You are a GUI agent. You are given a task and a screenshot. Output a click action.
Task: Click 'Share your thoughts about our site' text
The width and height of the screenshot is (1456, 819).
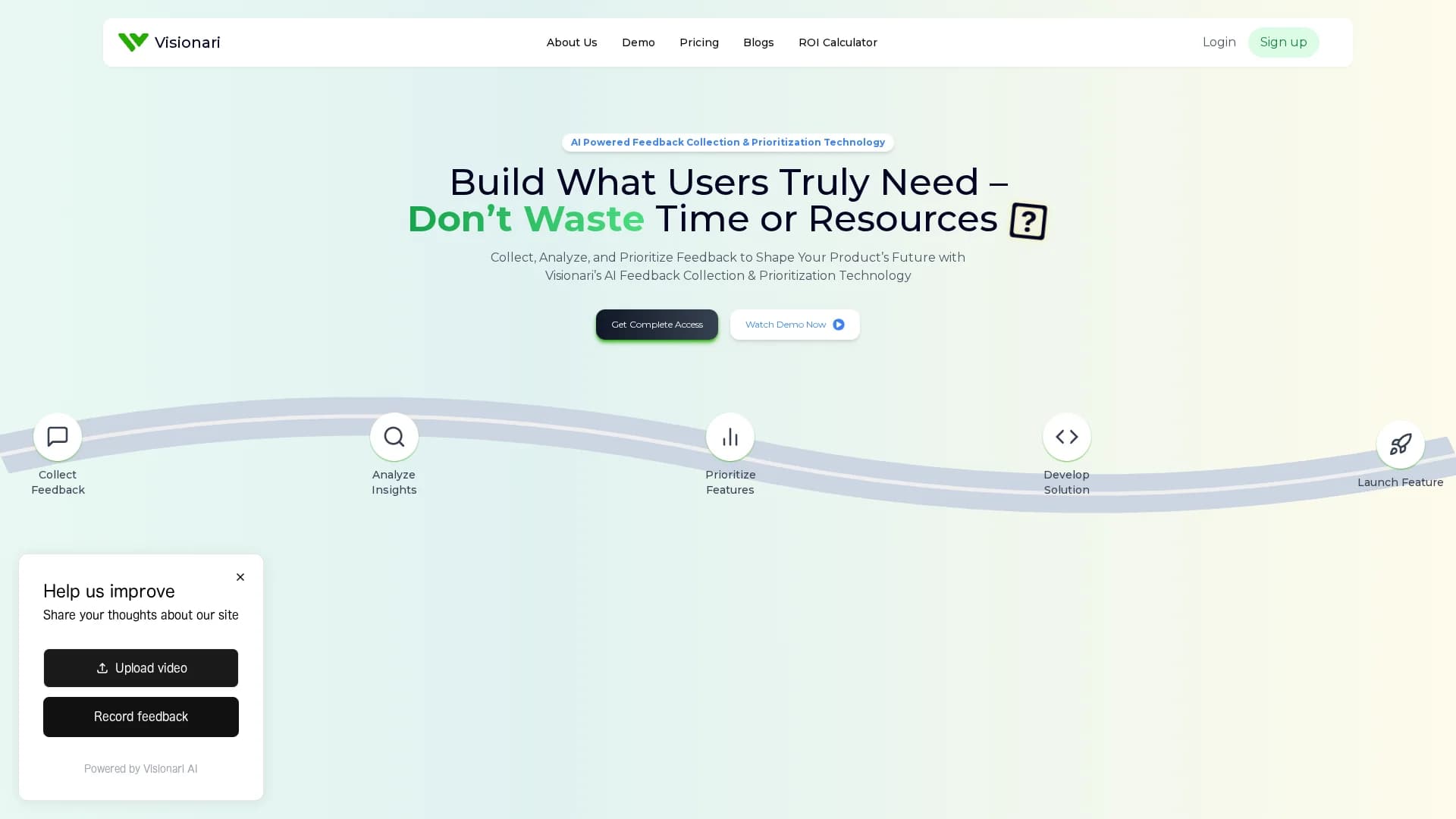click(141, 615)
